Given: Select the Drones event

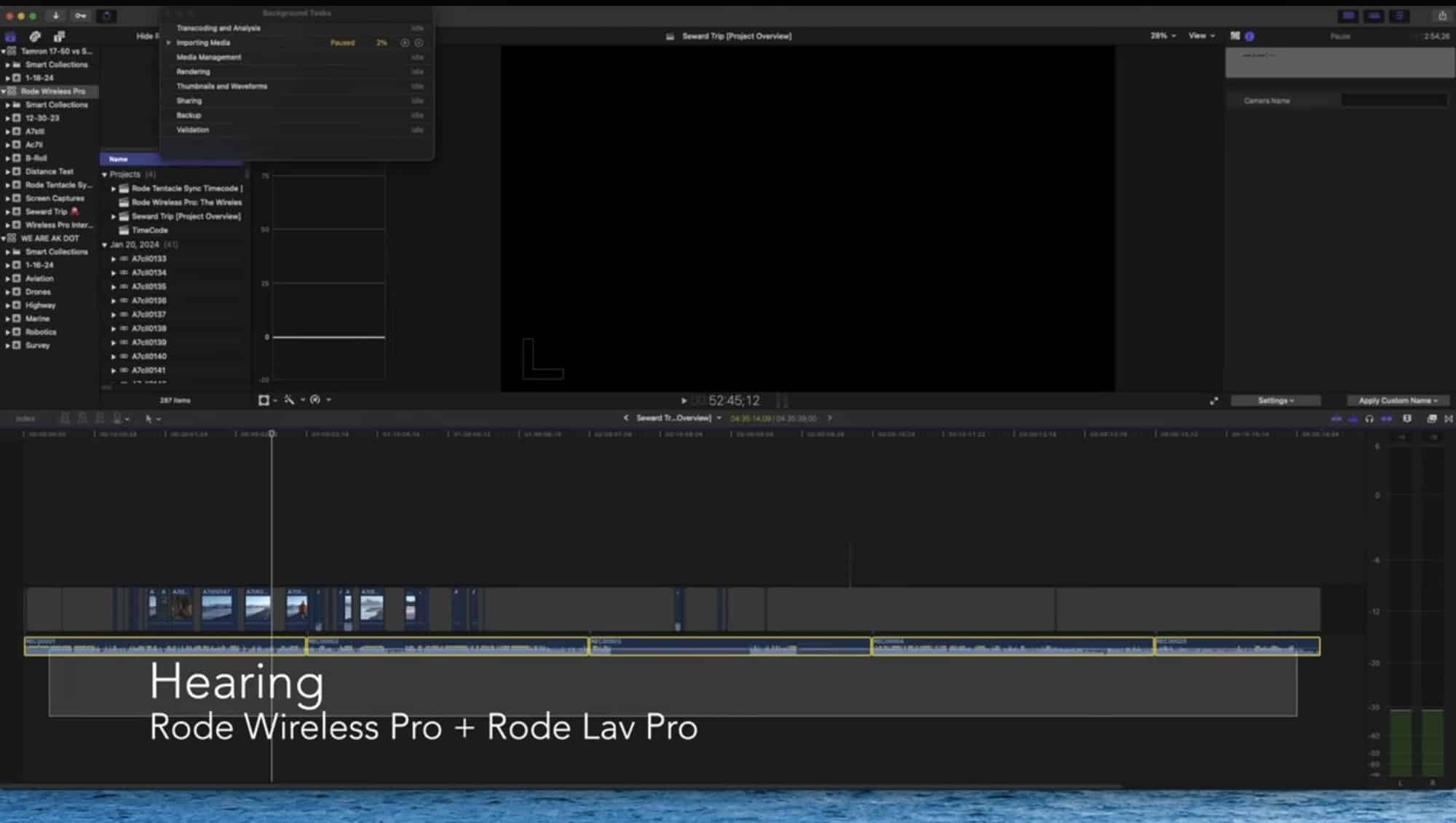Looking at the screenshot, I should point(38,292).
